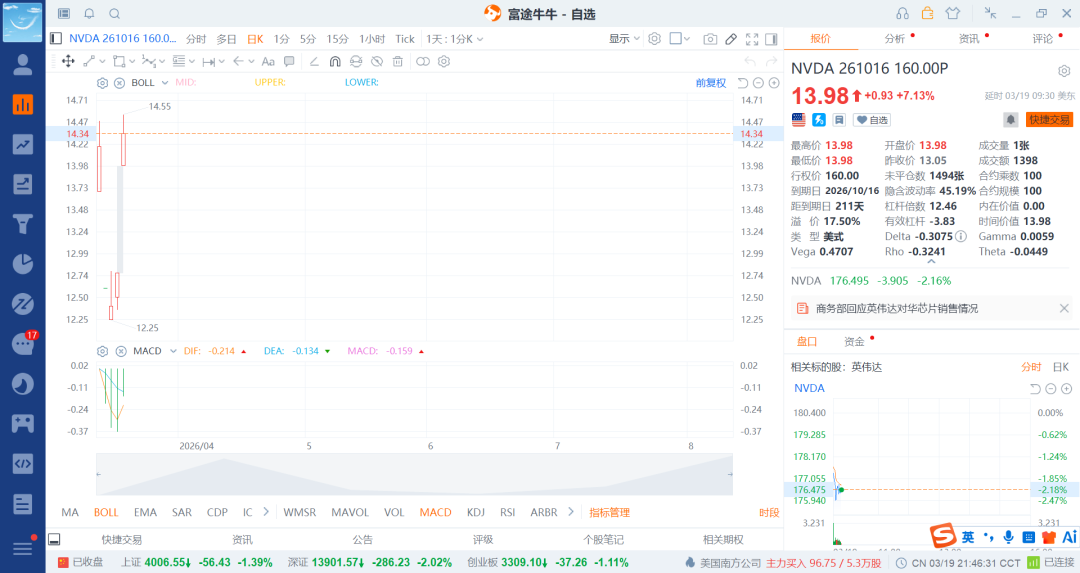Switch to the 评论 tab
The width and height of the screenshot is (1080, 573).
(1042, 39)
